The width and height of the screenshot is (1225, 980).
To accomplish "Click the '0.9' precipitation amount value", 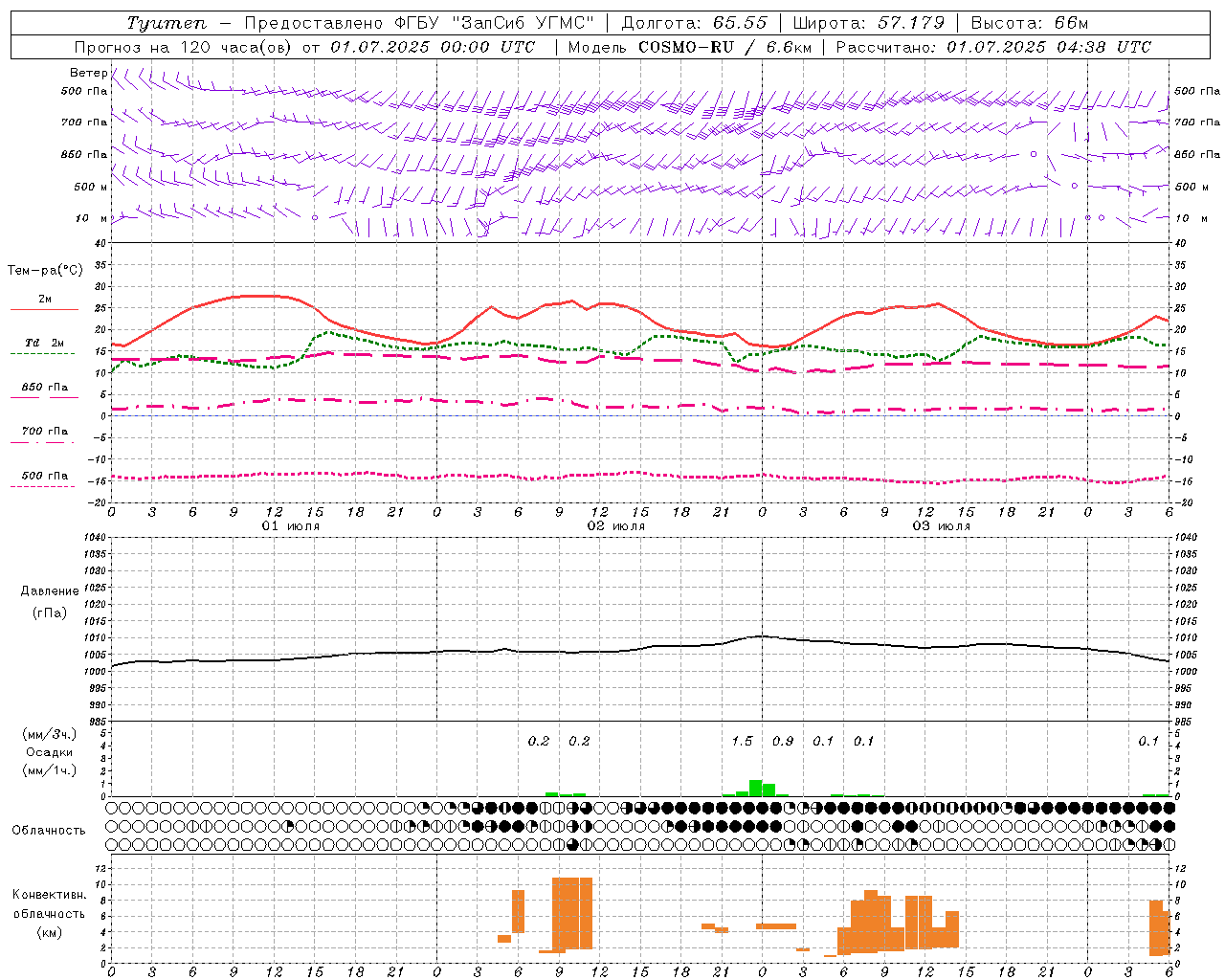I will pyautogui.click(x=783, y=741).
